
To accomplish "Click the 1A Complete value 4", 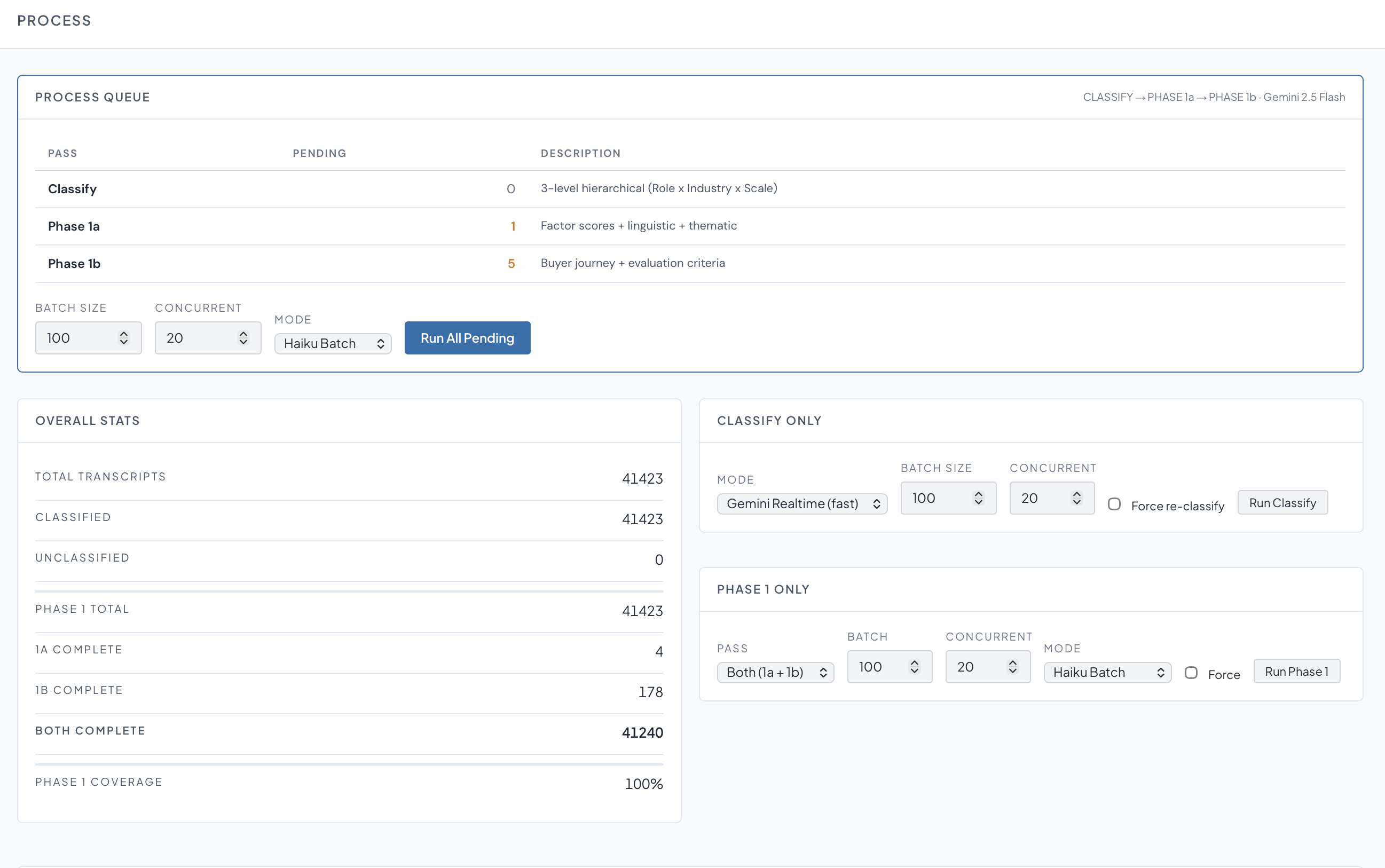I will click(659, 652).
